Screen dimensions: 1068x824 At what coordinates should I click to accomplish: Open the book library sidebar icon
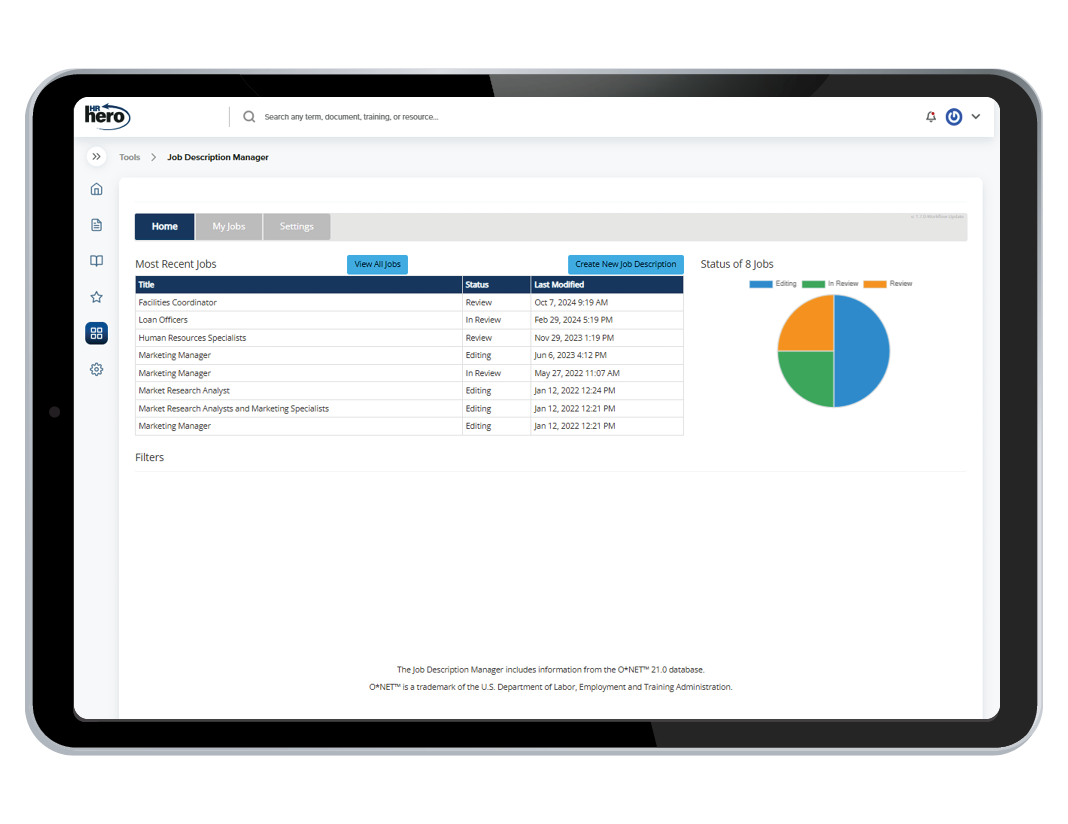click(x=96, y=261)
